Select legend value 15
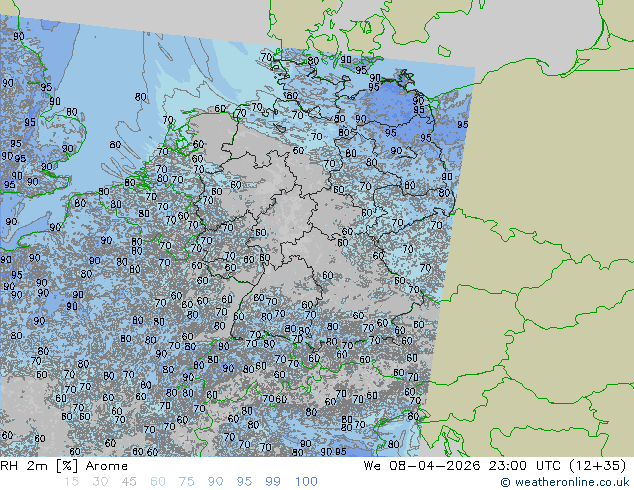The width and height of the screenshot is (634, 490). pyautogui.click(x=71, y=482)
